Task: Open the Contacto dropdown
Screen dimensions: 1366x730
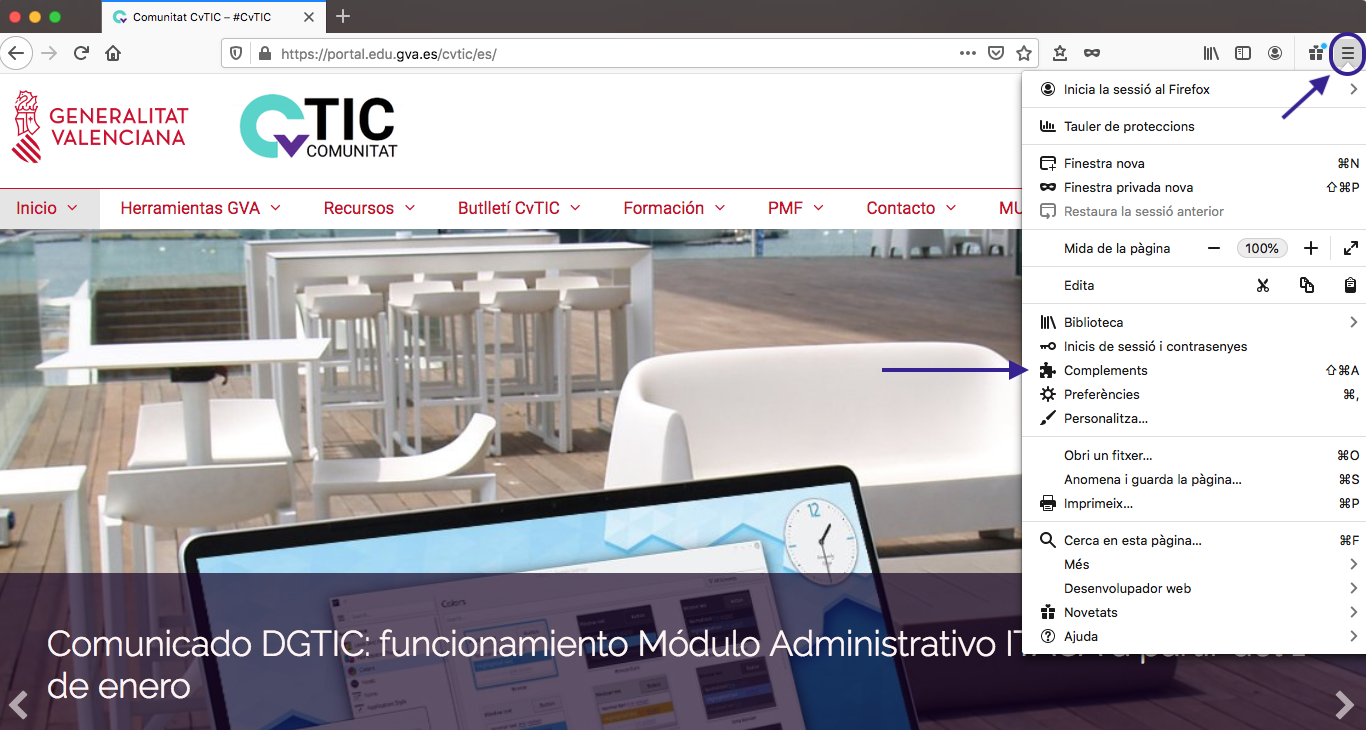Action: [911, 208]
